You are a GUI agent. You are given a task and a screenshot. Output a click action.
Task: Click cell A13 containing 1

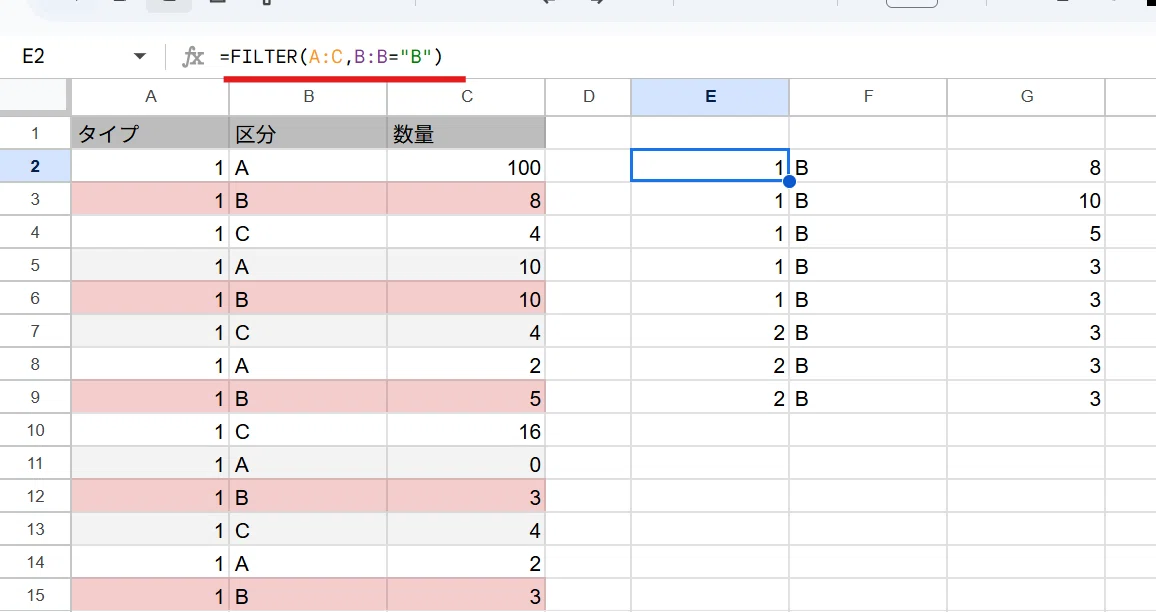pos(150,530)
